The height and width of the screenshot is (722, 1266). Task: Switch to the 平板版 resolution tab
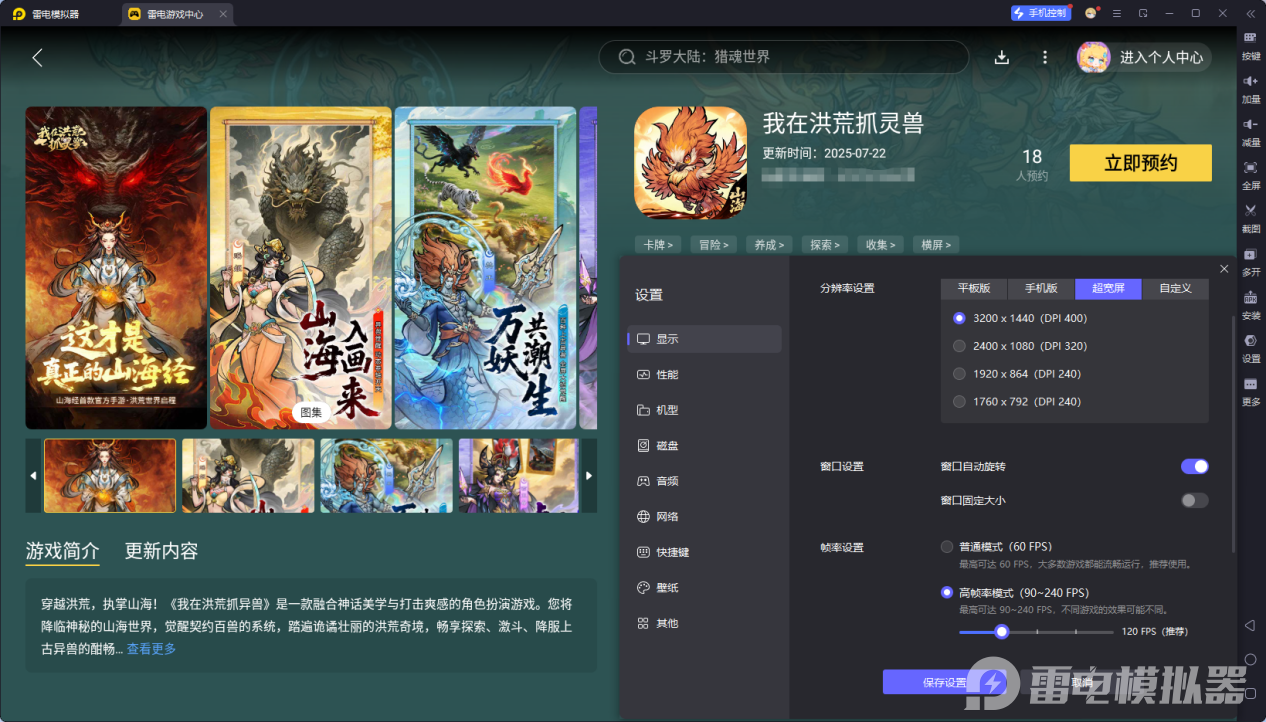[x=973, y=288]
